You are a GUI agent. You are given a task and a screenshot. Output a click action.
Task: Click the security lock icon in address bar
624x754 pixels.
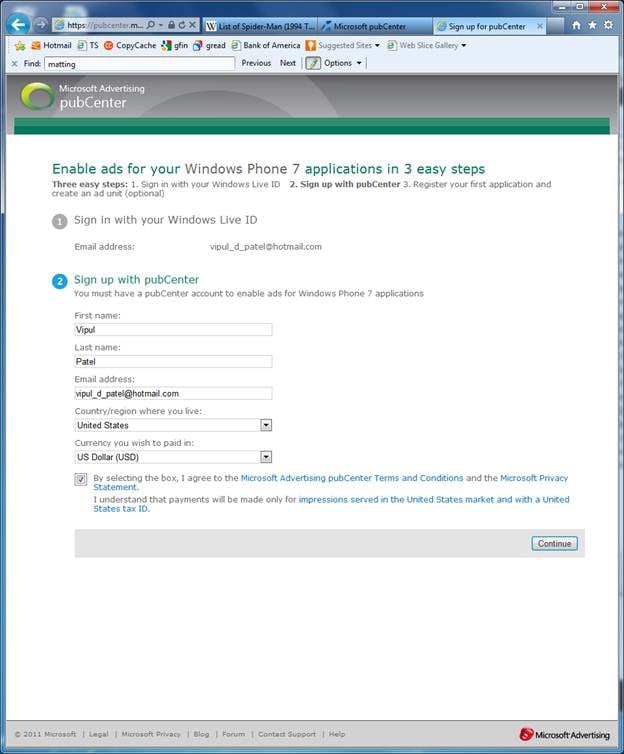[x=171, y=25]
